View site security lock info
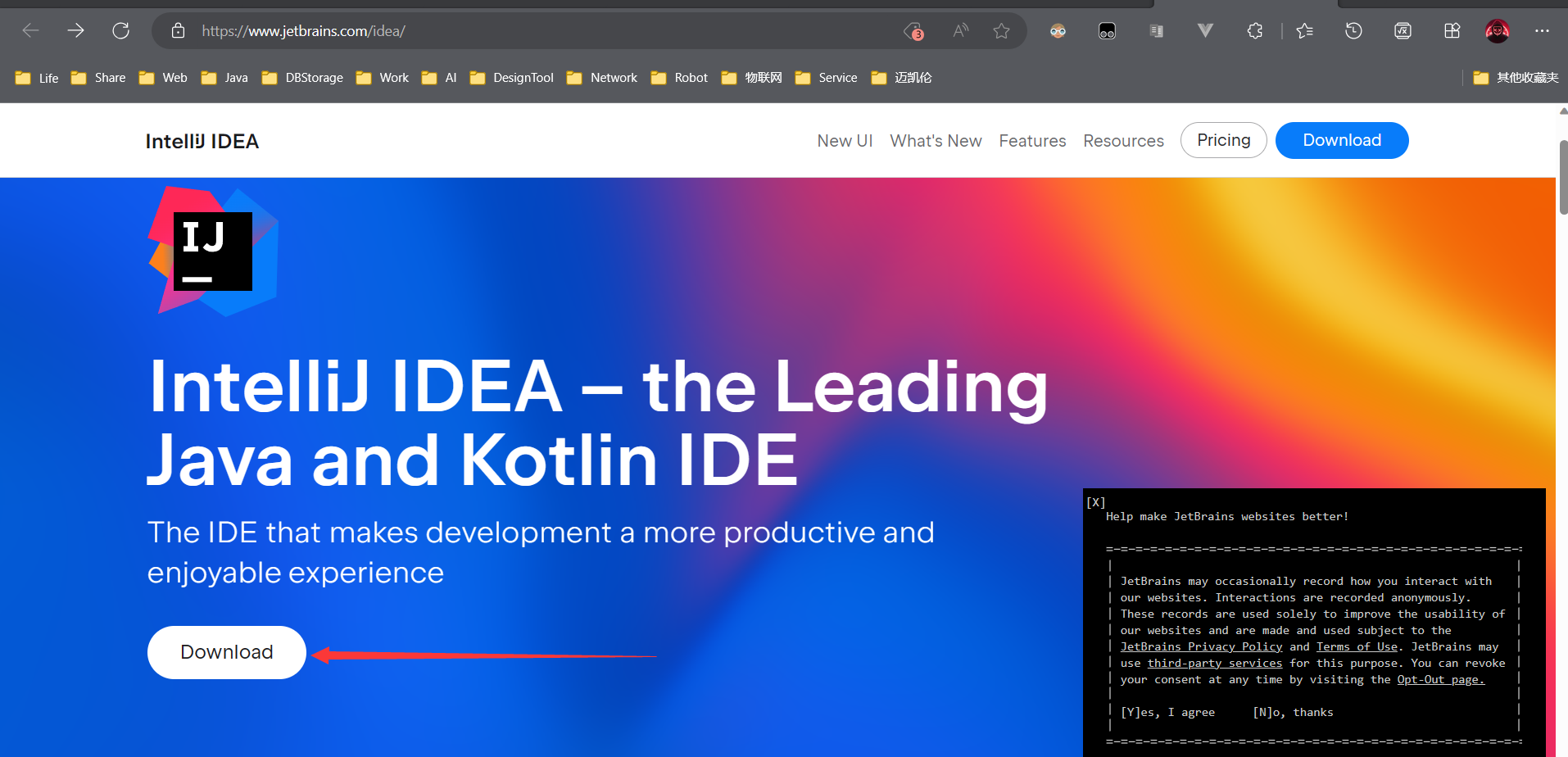 (178, 31)
